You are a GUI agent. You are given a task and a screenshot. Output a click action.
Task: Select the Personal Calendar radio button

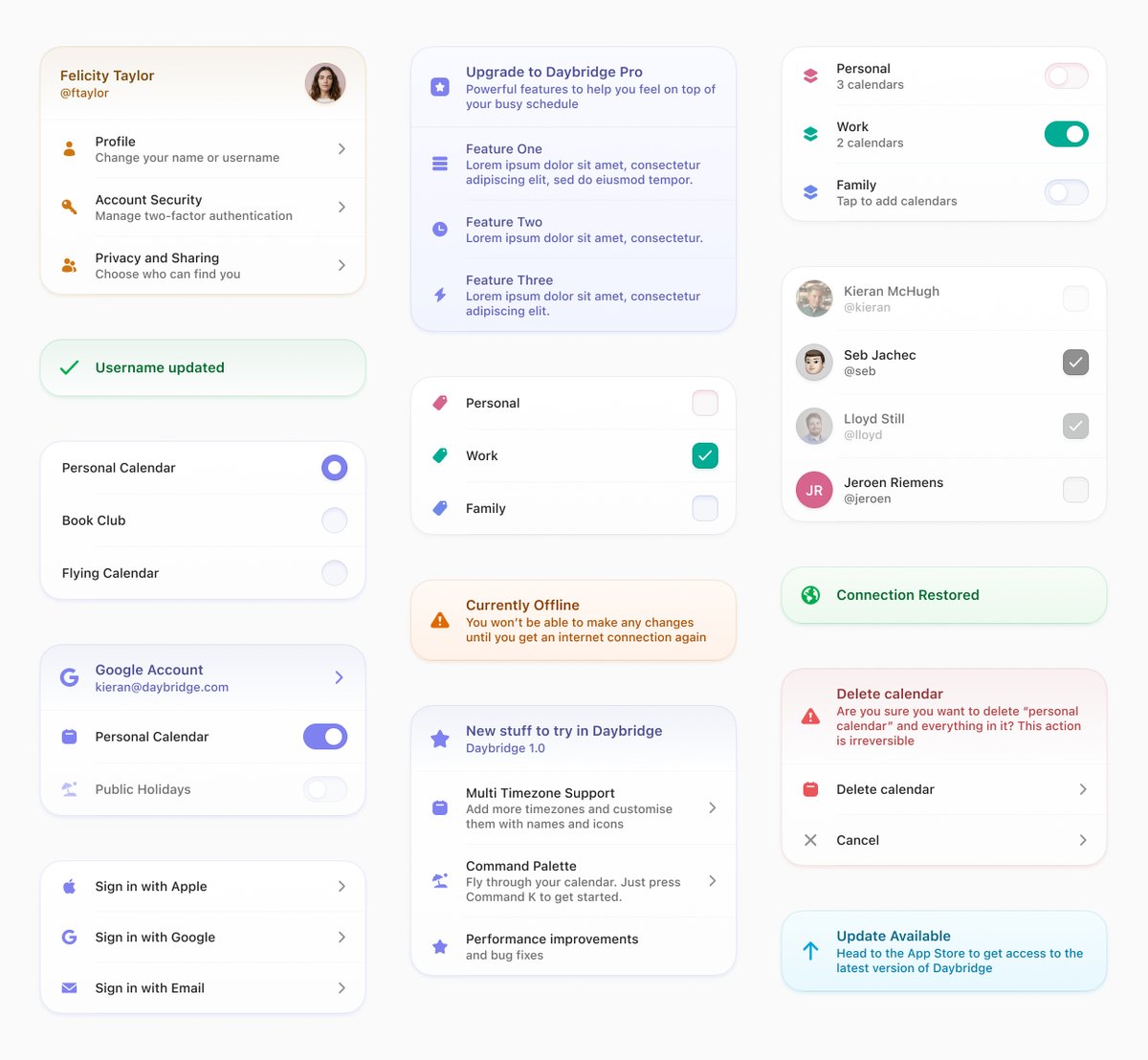(334, 468)
